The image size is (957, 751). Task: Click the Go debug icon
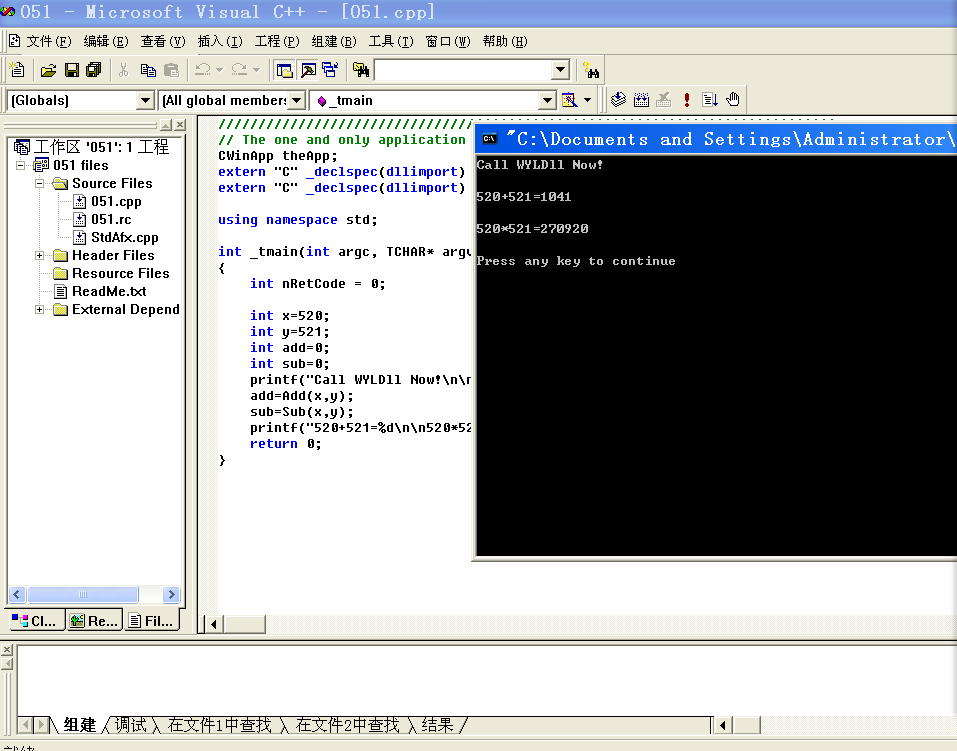pos(710,100)
